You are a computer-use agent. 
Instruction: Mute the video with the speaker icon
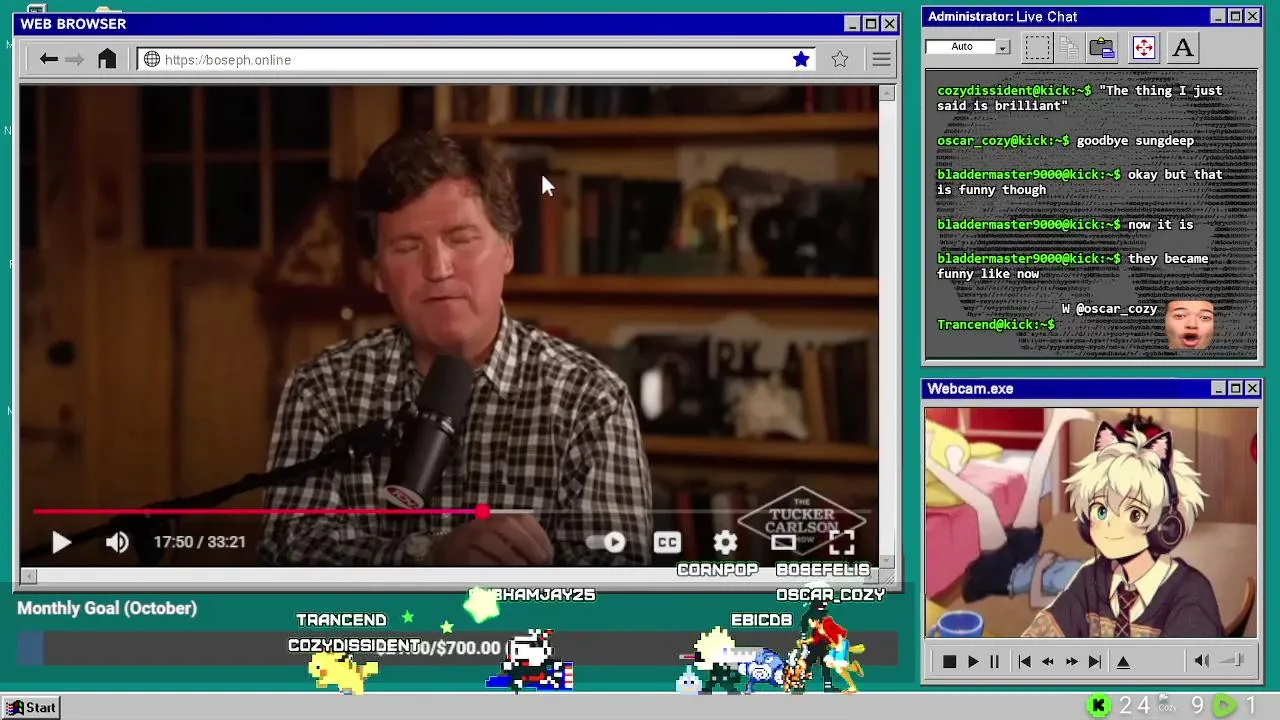pos(117,542)
